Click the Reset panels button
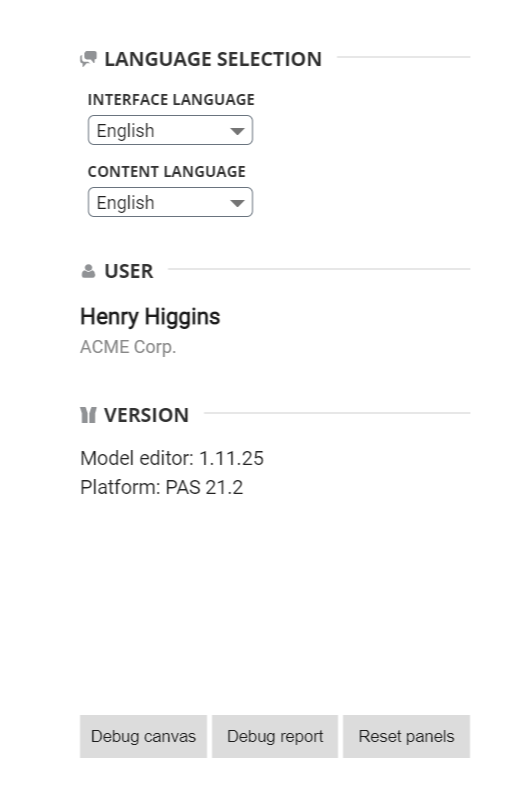The image size is (506, 794). coord(407,736)
